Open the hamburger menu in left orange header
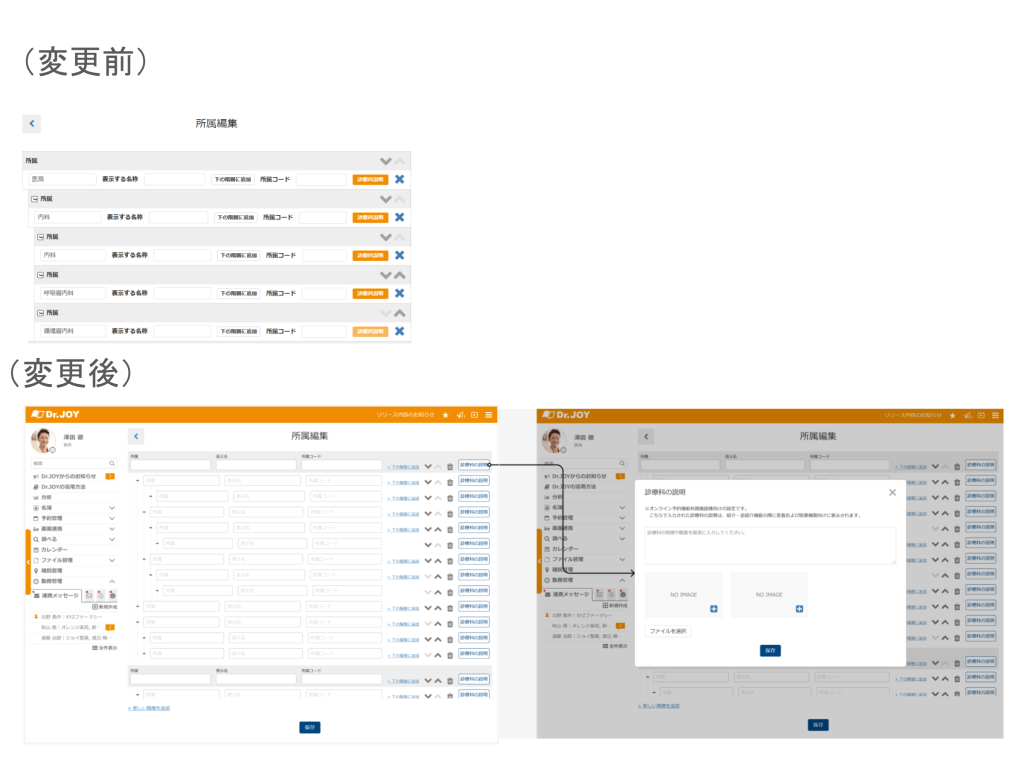The height and width of the screenshot is (768, 1024). [488, 414]
